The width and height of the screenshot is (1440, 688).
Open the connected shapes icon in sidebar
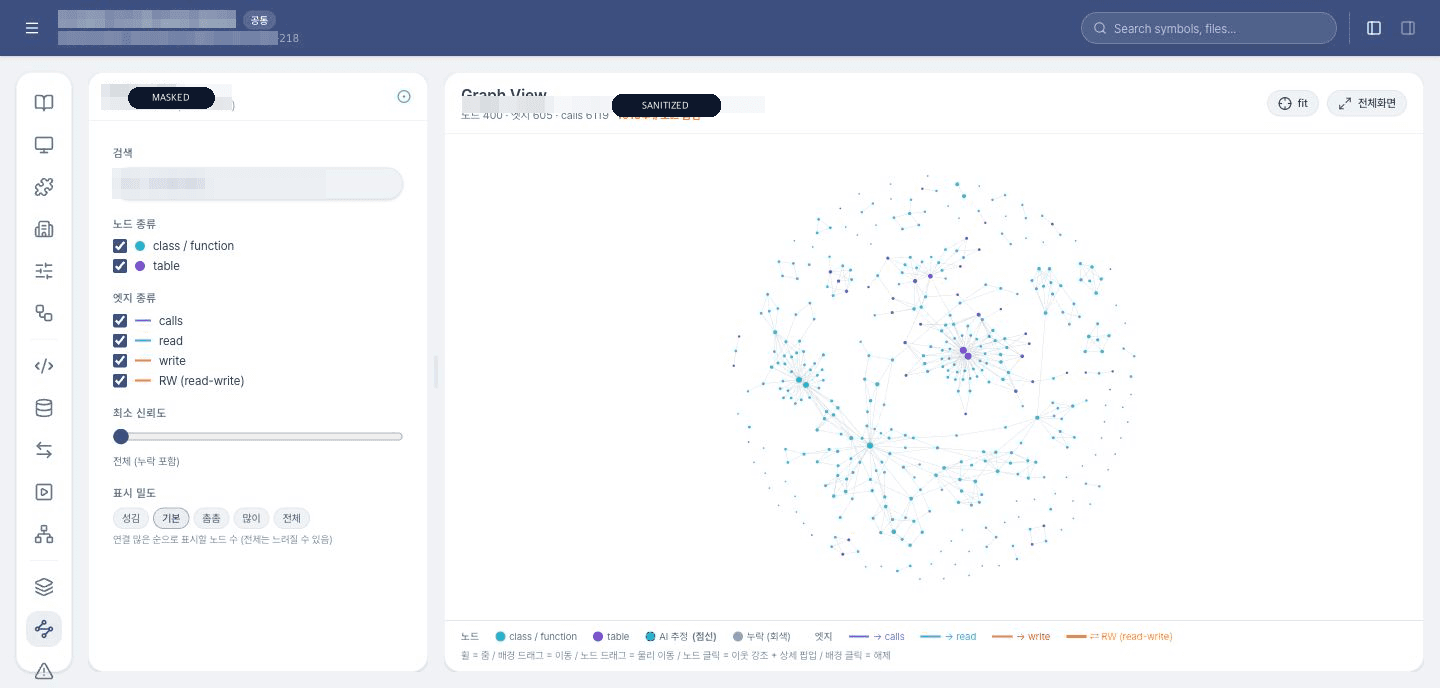(x=44, y=313)
